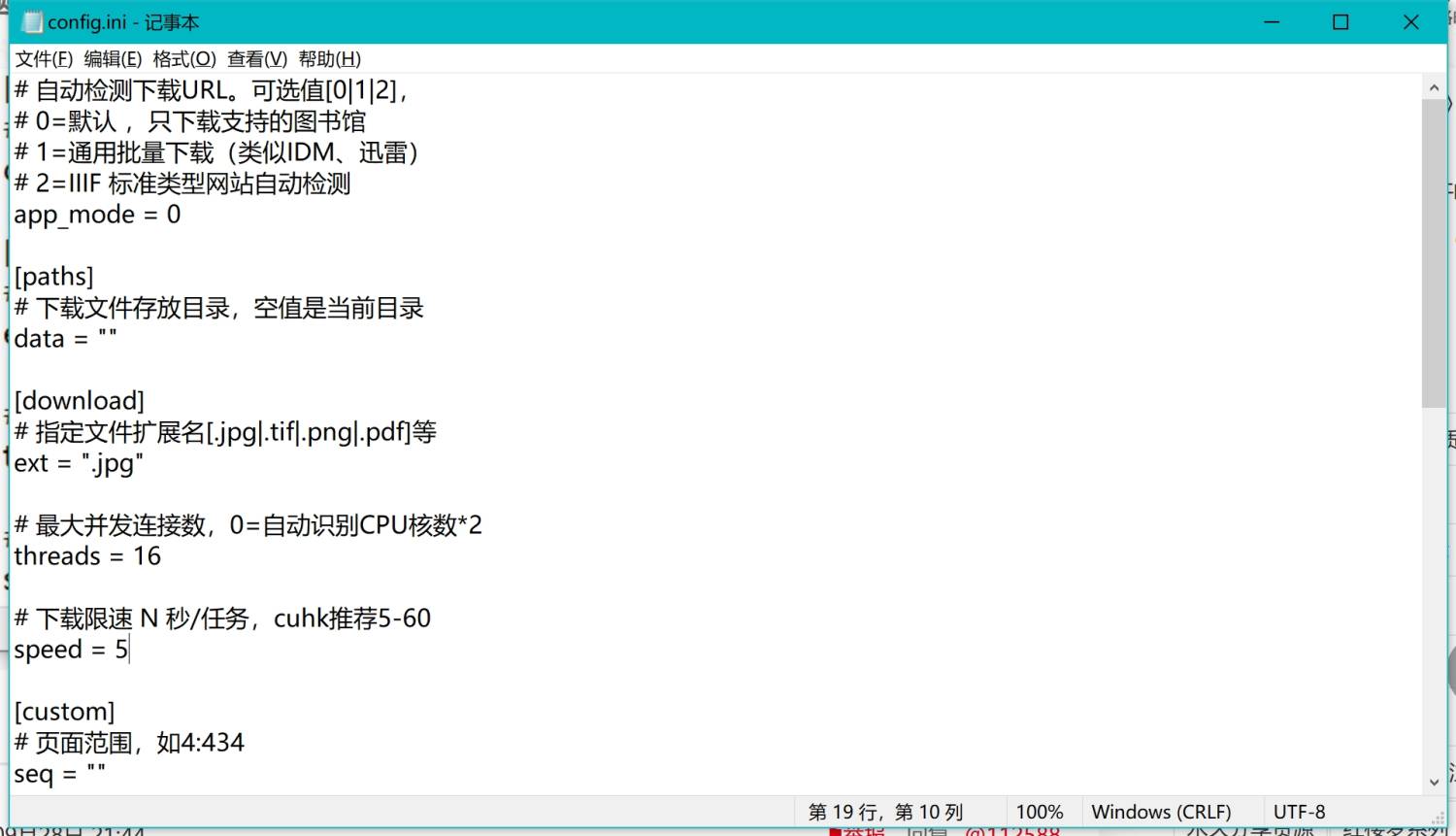Place cursor in the app_mode = 0 line
Screen dimensions: 1456x836
pyautogui.click(x=97, y=215)
